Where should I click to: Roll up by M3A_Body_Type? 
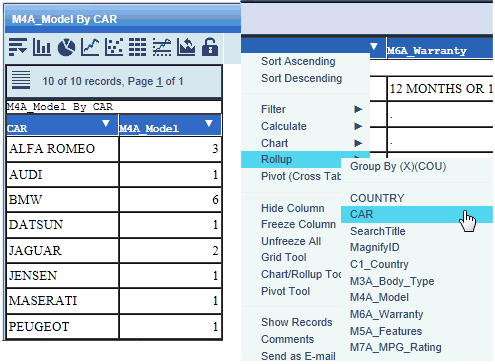click(392, 281)
